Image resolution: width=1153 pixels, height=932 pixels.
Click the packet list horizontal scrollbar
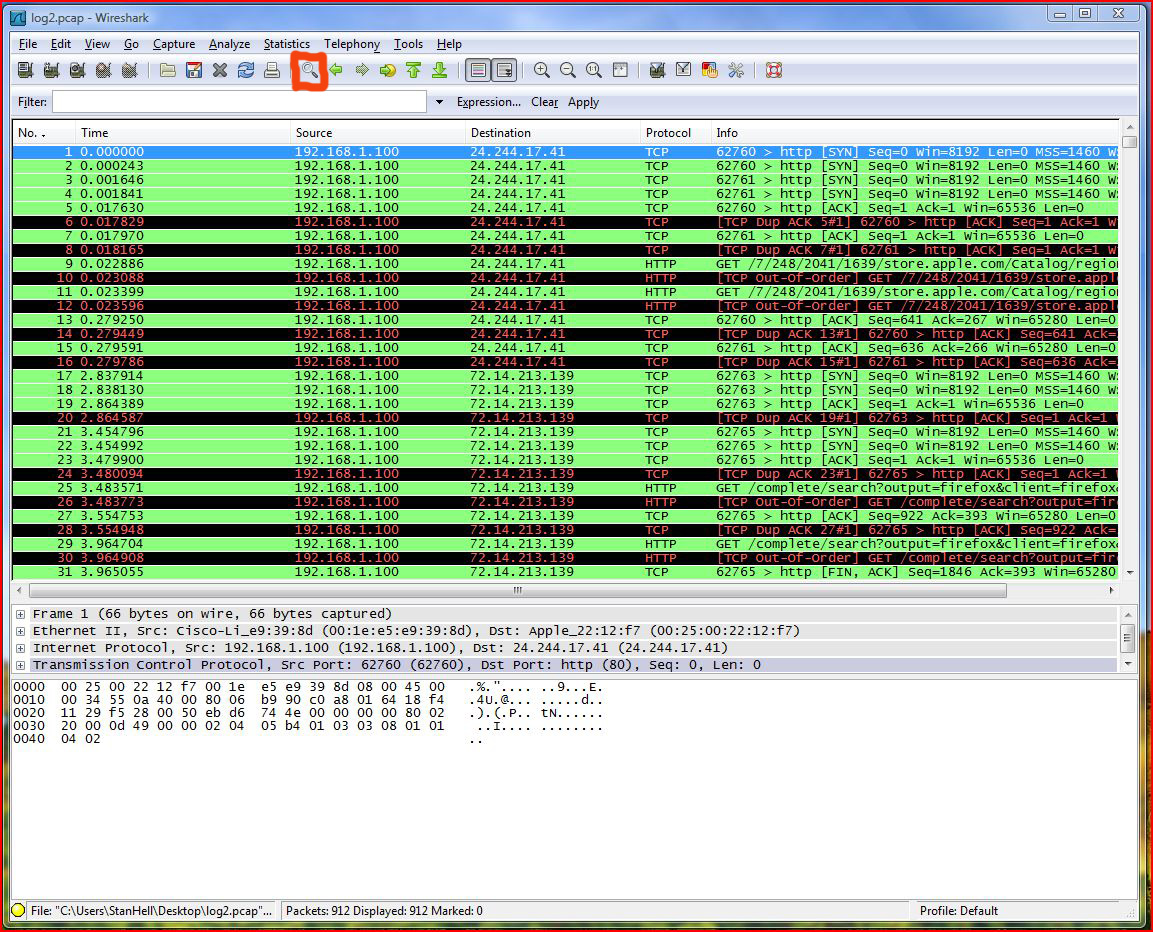(518, 591)
